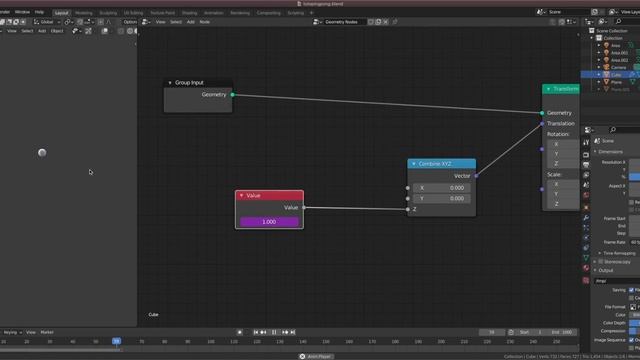Toggle the checkbox below Aspect Y
Image resolution: width=640 pixels, height=360 pixels.
click(631, 202)
